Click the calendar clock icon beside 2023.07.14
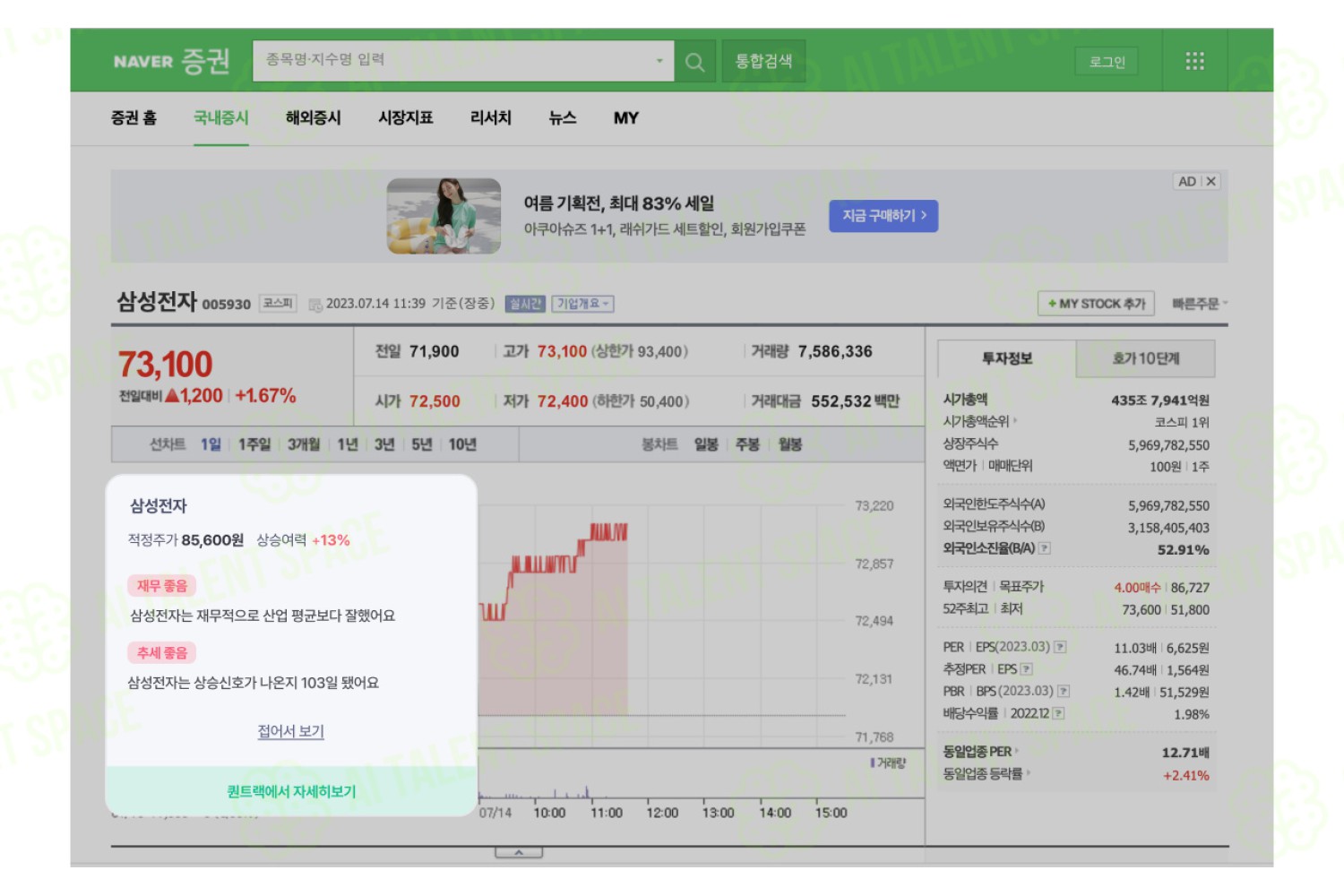Viewport: 1344px width, 896px height. tap(315, 305)
